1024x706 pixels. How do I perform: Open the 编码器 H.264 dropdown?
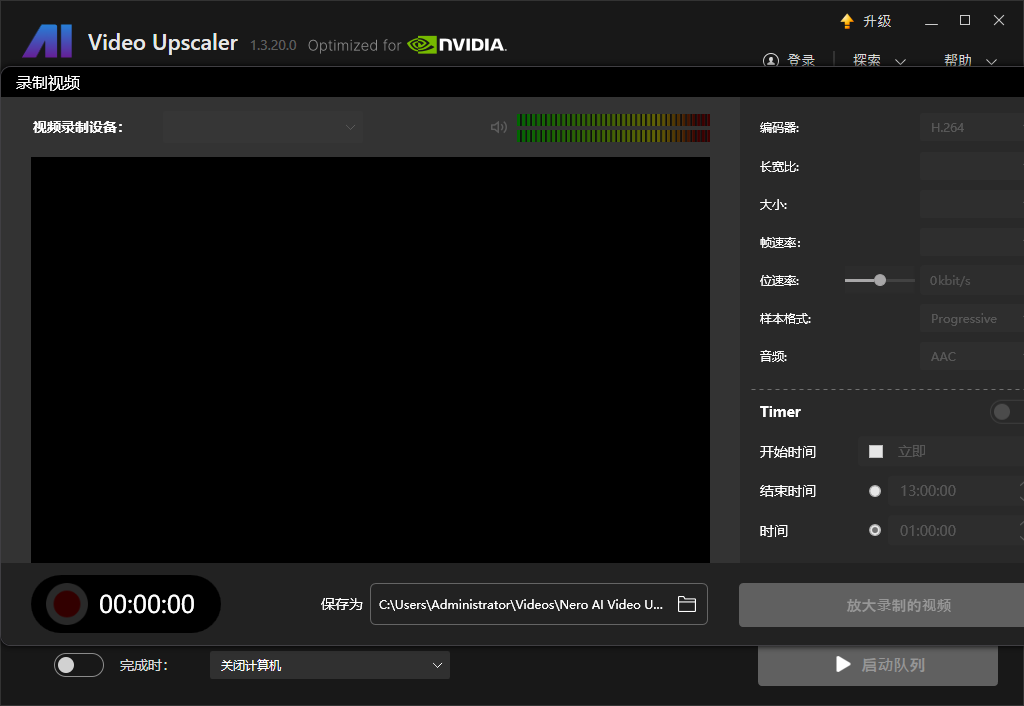click(972, 127)
